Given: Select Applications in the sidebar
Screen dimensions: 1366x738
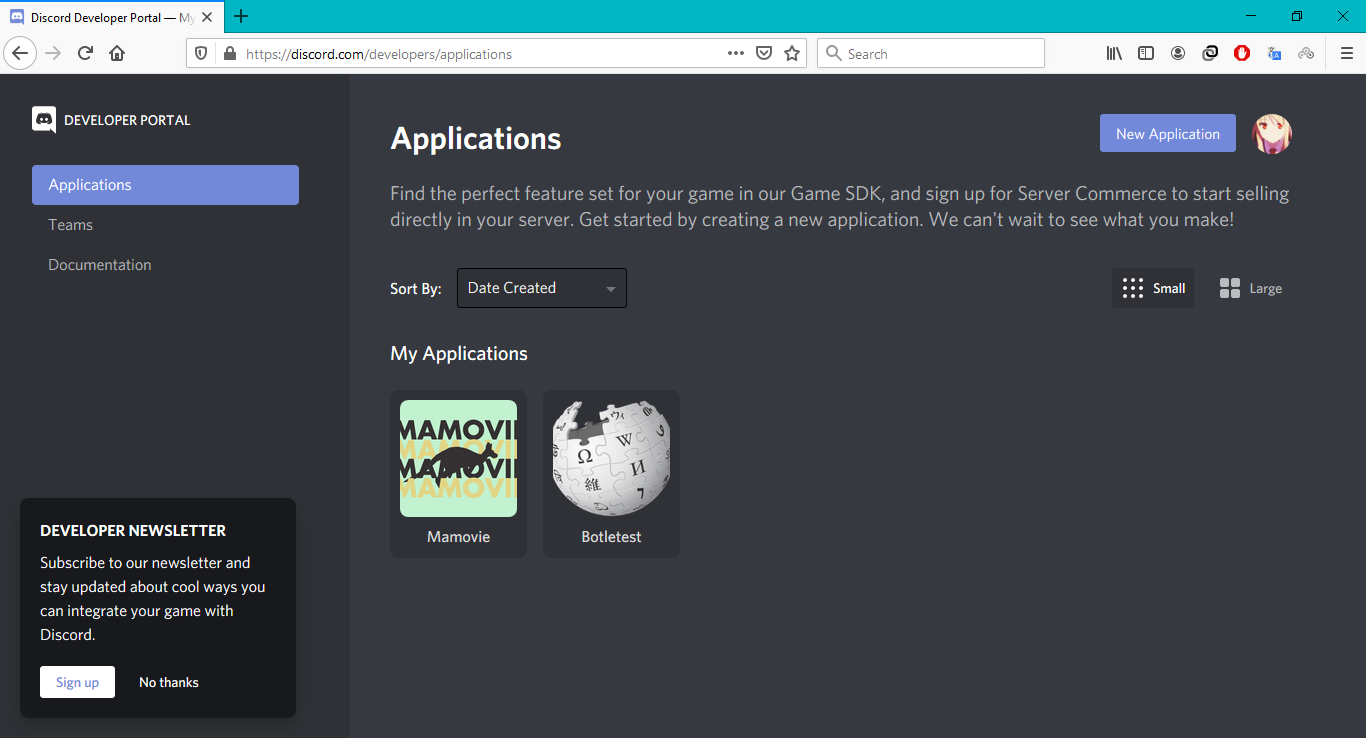Looking at the screenshot, I should pyautogui.click(x=165, y=185).
